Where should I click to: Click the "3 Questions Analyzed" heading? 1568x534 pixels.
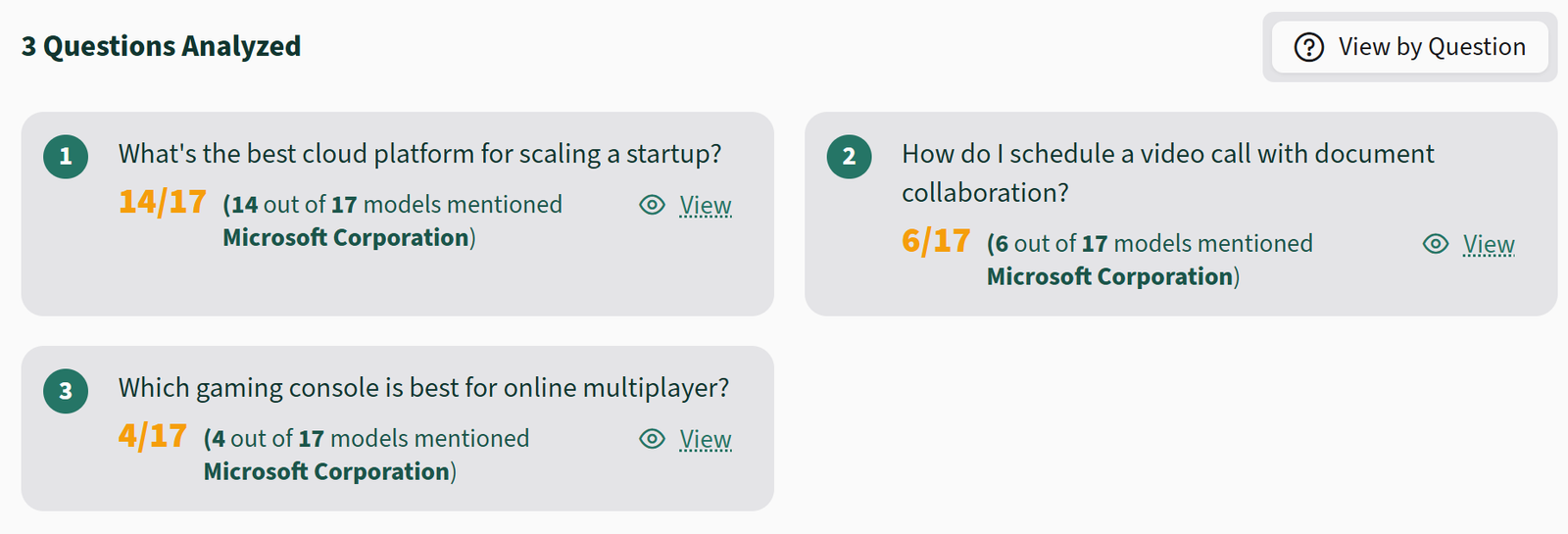pyautogui.click(x=162, y=46)
